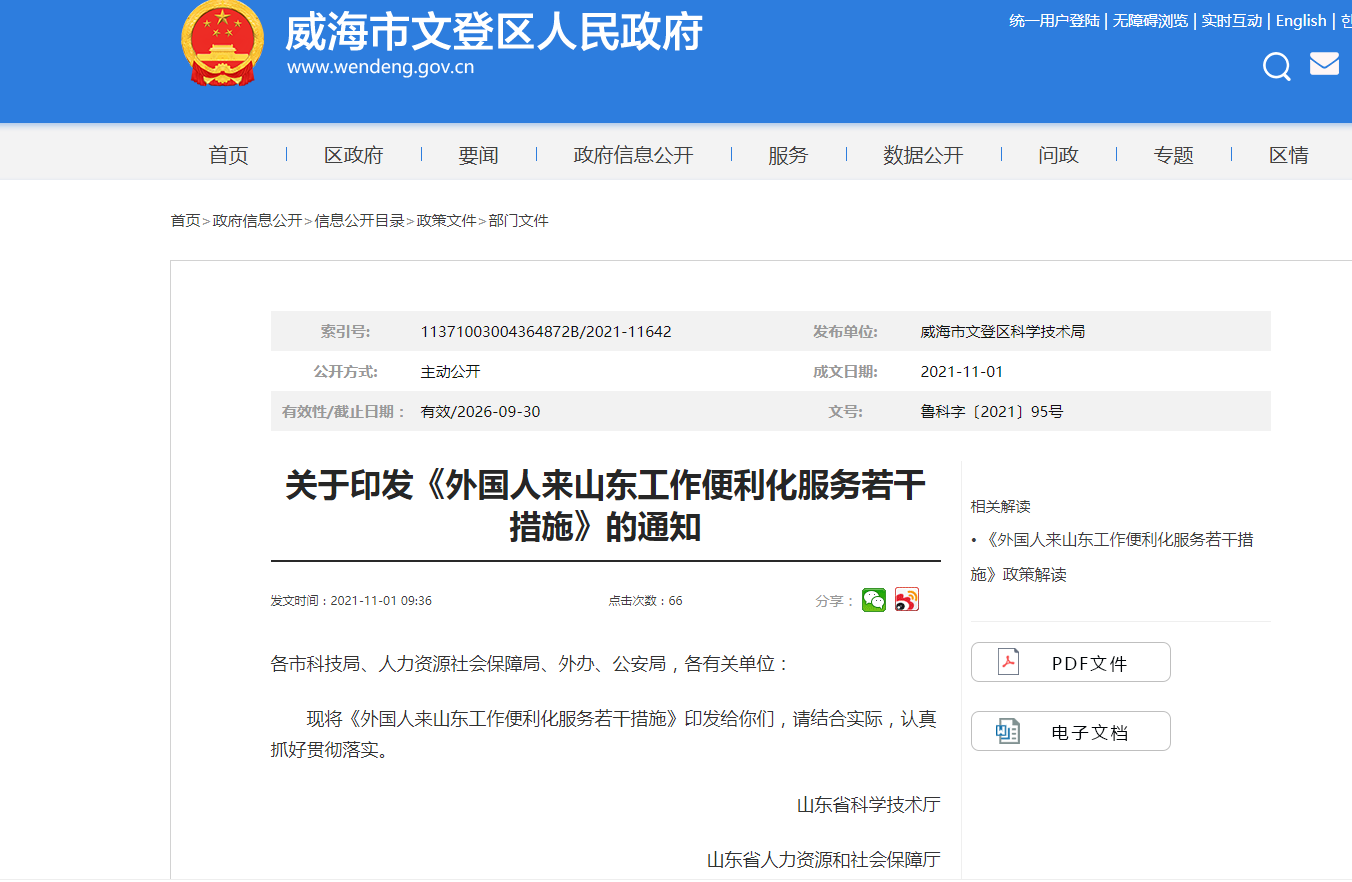Click the 部门文件 breadcrumb entry
1352x882 pixels.
519,221
